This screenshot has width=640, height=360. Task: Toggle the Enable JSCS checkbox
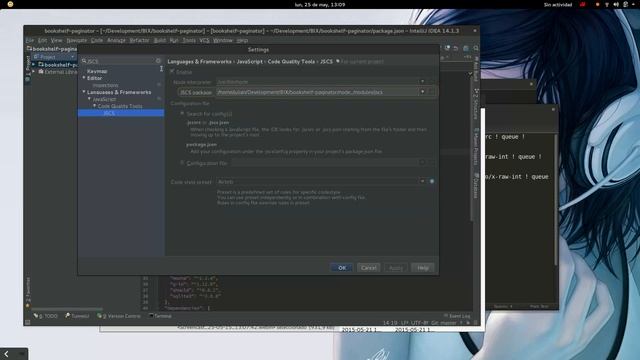172,71
